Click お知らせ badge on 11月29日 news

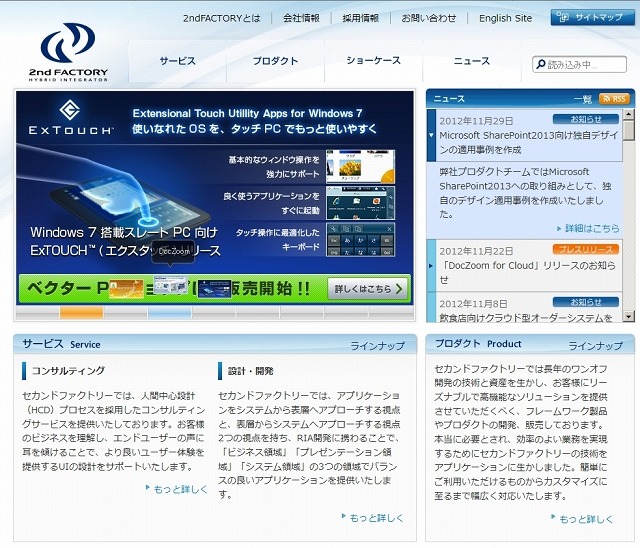point(586,120)
